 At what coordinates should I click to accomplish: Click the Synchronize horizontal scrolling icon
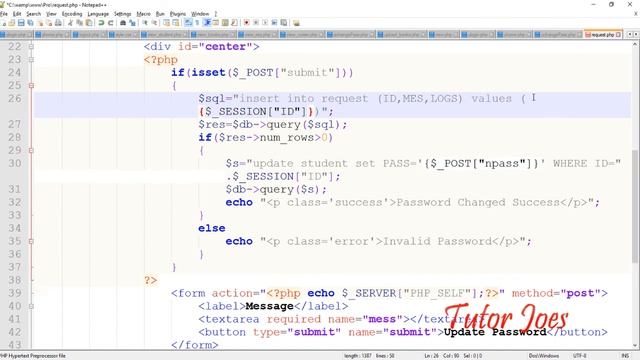click(x=176, y=23)
